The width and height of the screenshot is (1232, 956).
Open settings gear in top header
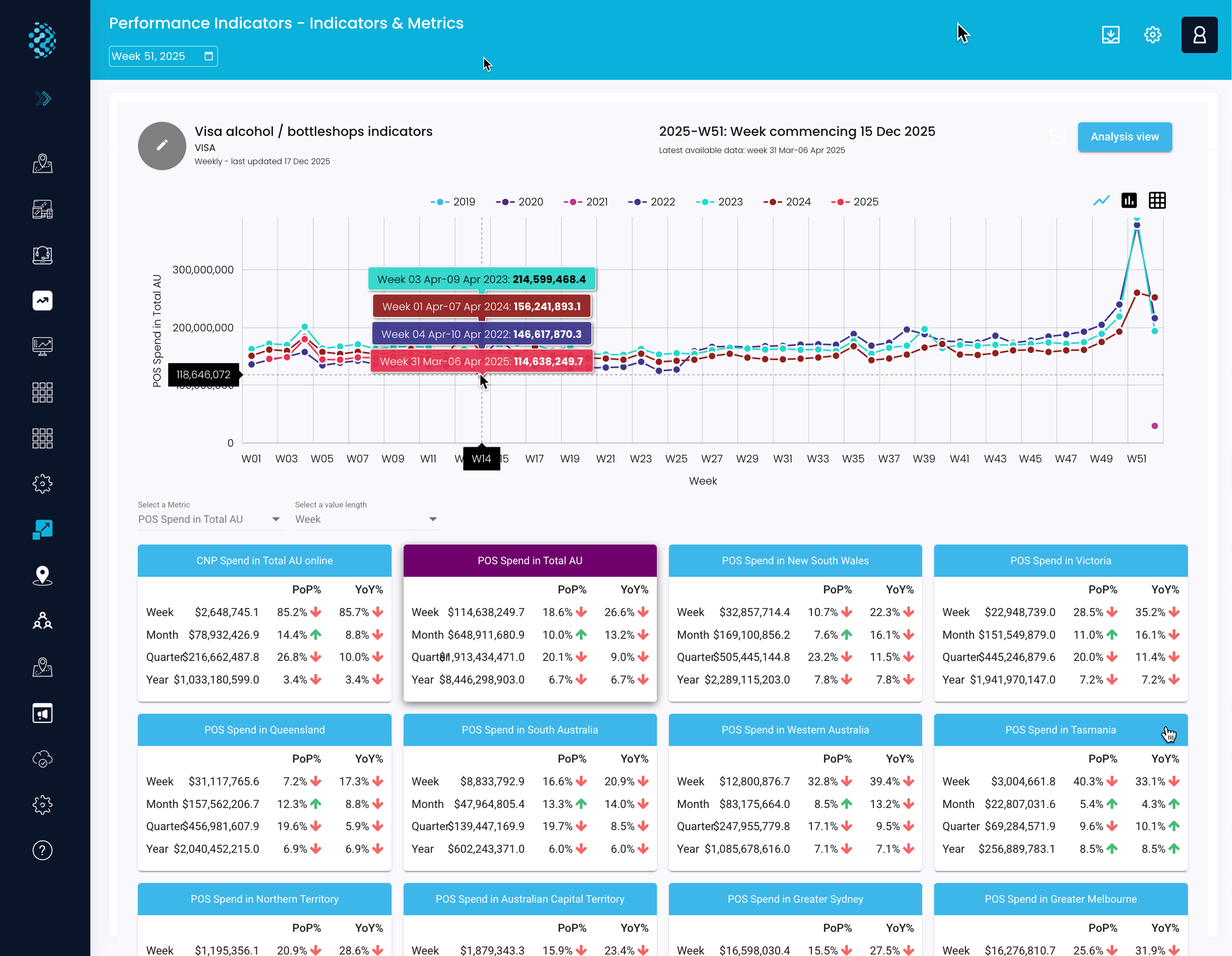(x=1152, y=35)
